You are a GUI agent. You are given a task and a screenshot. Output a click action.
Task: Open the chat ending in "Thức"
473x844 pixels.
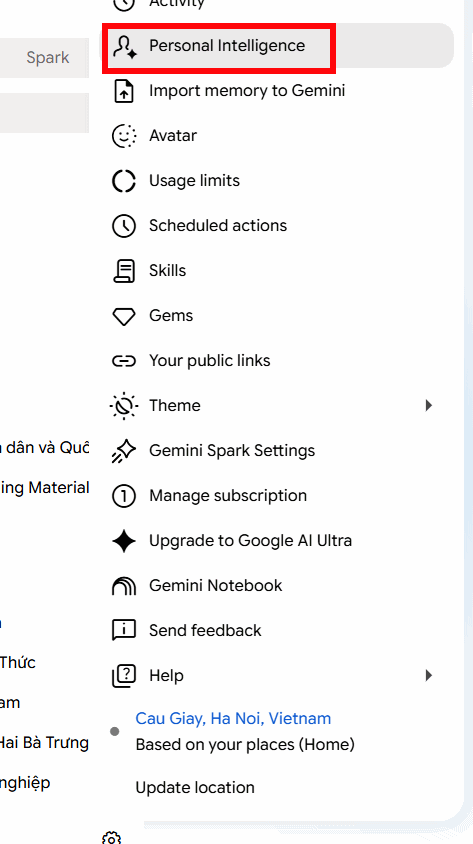pyautogui.click(x=18, y=662)
